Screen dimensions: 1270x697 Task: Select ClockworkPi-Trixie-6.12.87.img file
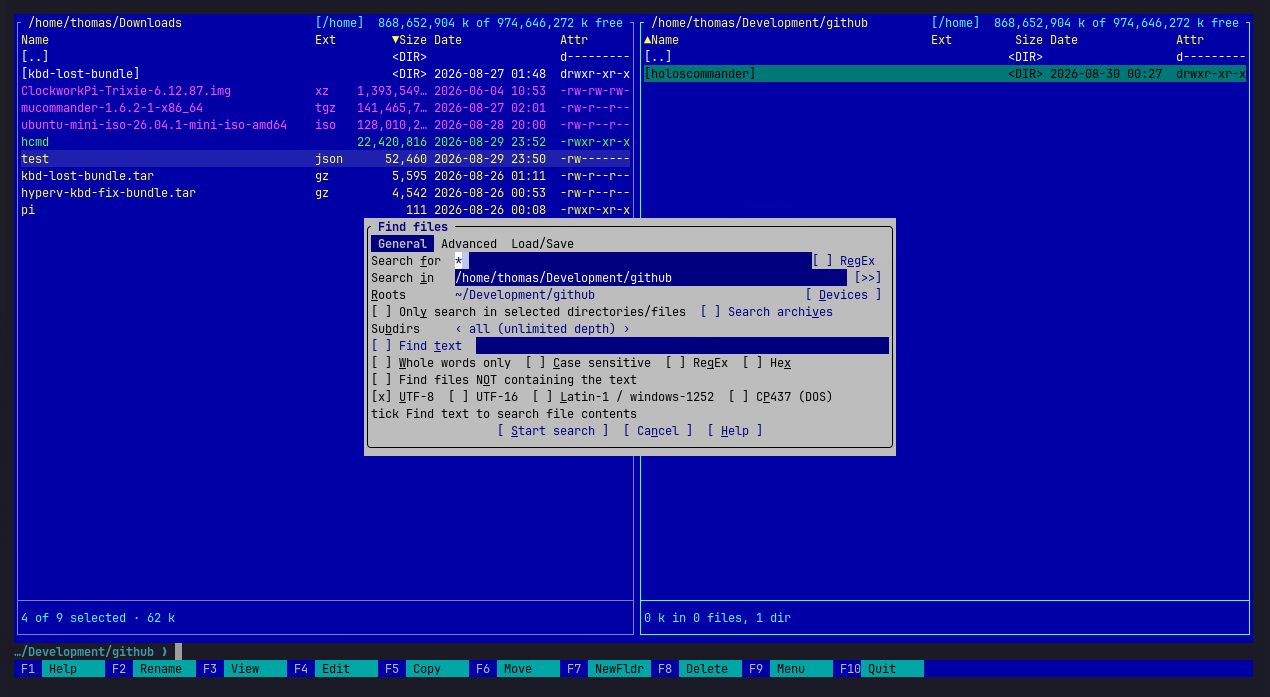point(325,91)
